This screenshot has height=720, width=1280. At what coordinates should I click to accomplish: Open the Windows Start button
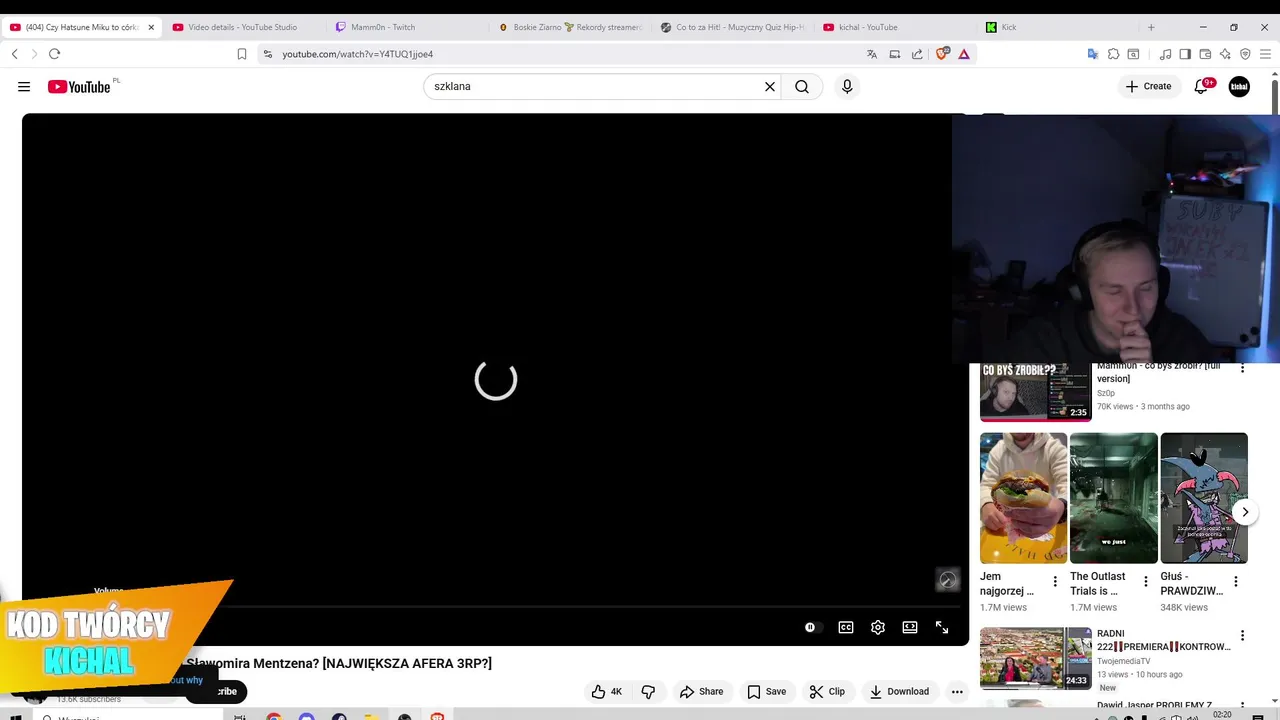[x=15, y=716]
